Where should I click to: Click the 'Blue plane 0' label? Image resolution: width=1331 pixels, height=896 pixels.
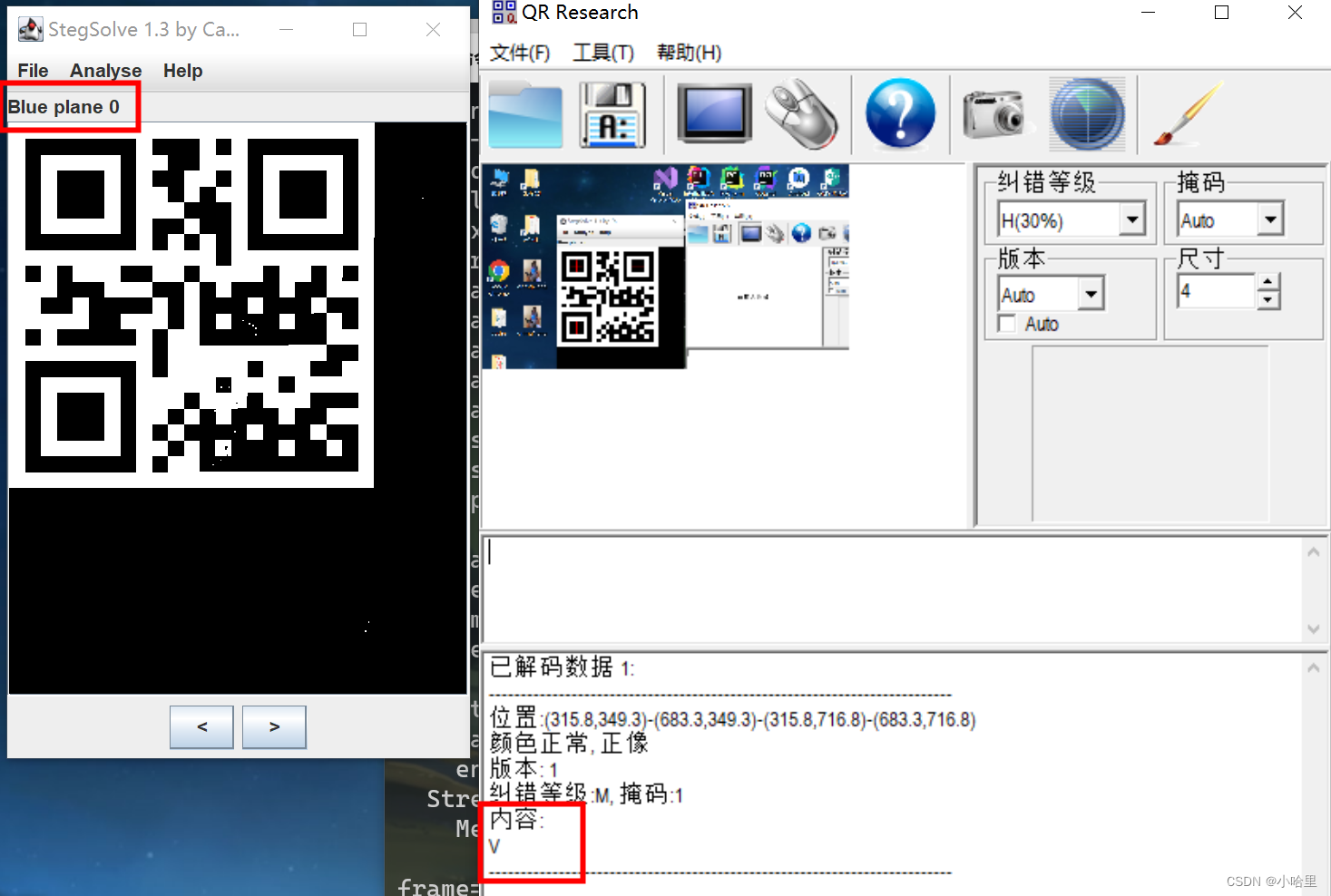[64, 107]
